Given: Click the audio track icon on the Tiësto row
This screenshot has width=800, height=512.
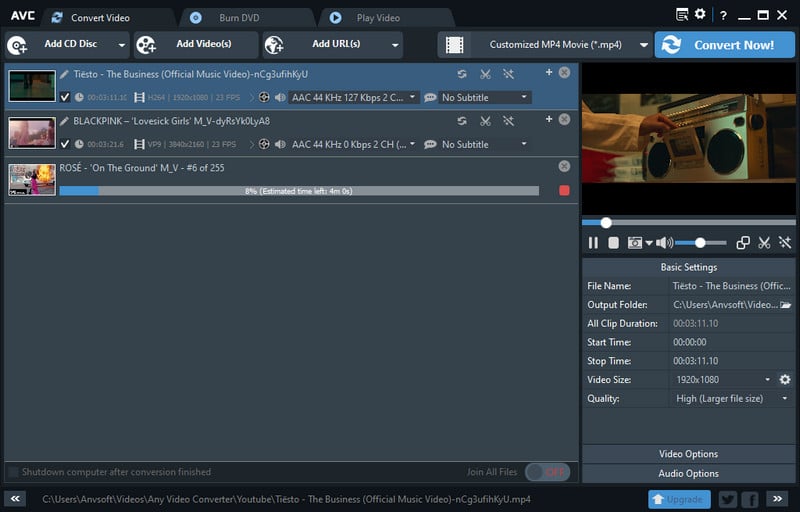Looking at the screenshot, I should point(264,97).
